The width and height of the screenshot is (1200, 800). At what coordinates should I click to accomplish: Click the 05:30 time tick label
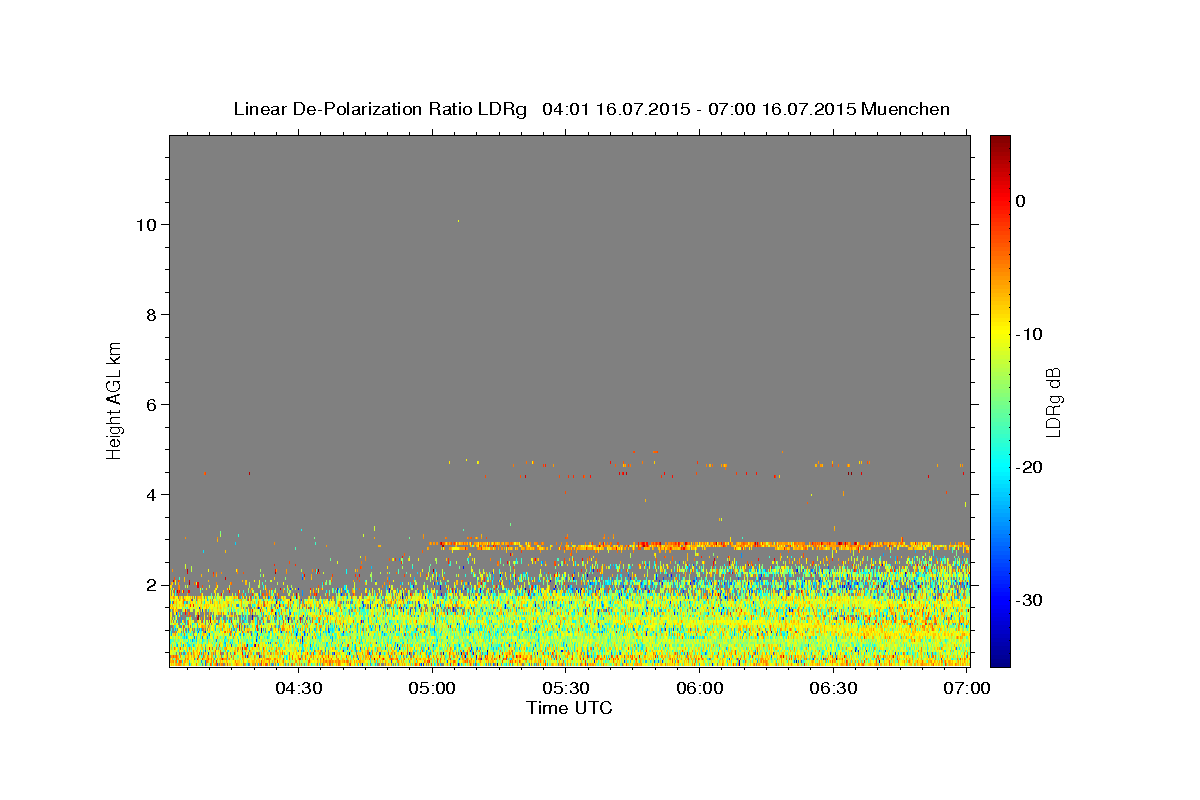[566, 688]
